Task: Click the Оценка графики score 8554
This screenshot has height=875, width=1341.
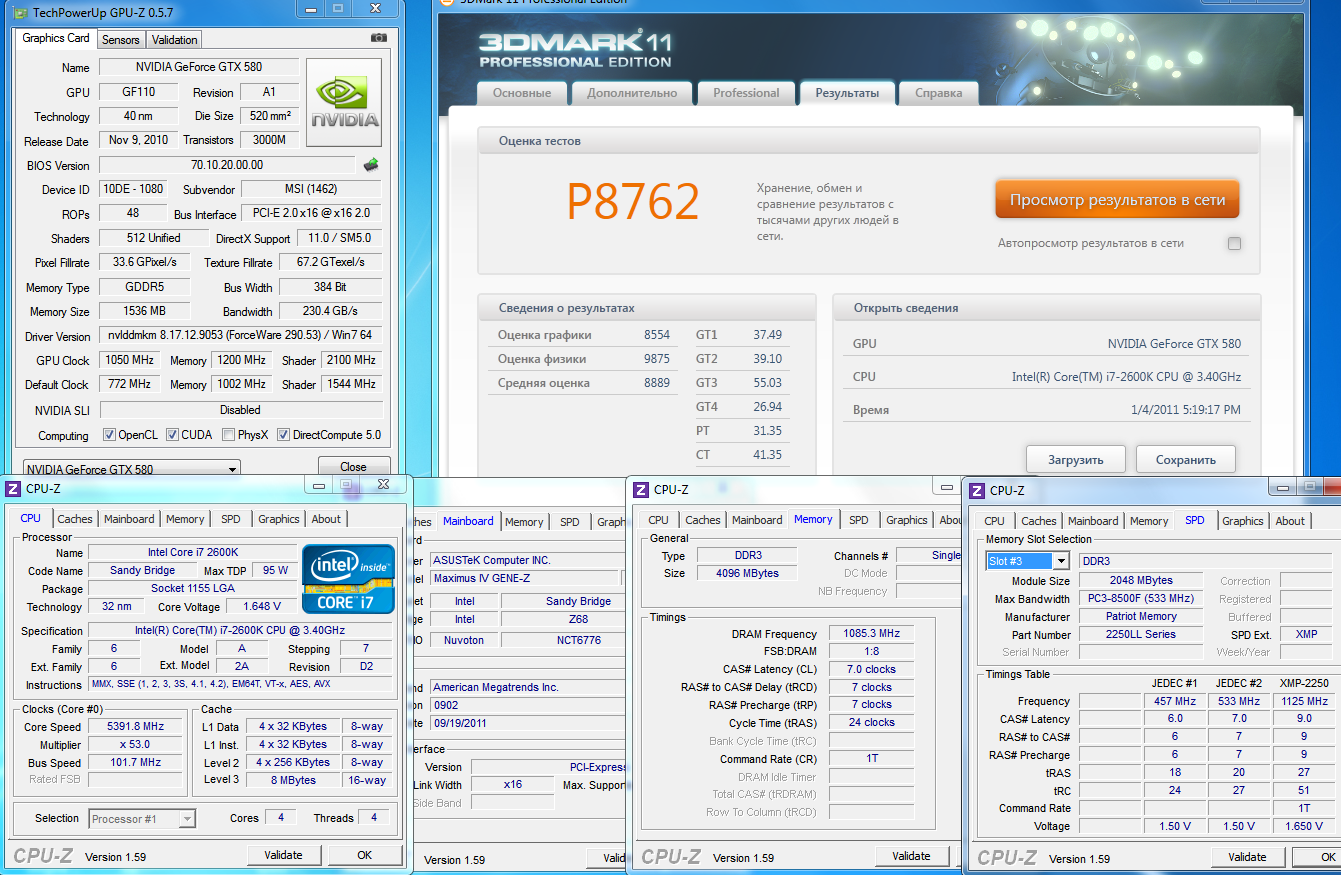Action: click(657, 335)
